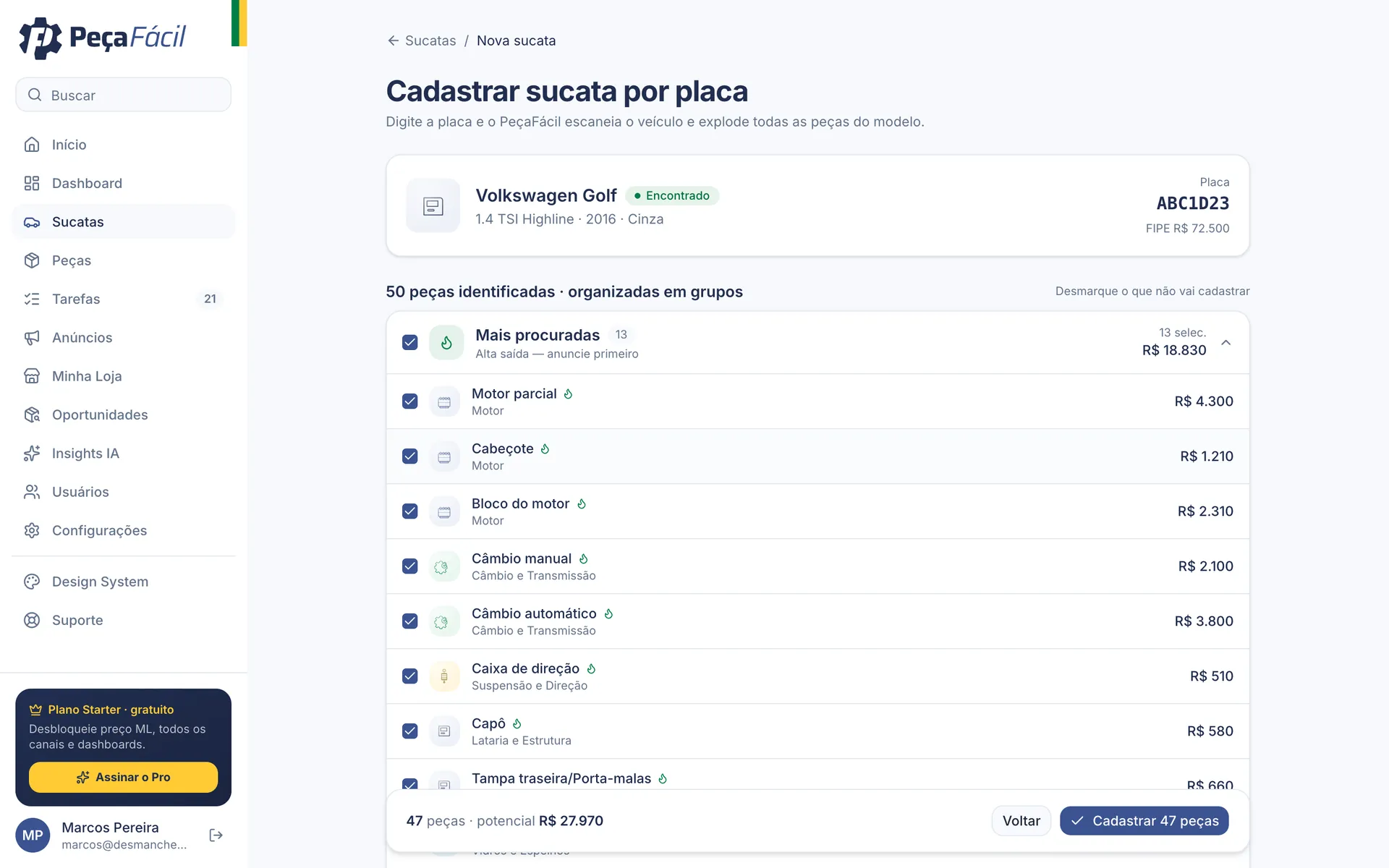The width and height of the screenshot is (1389, 868).
Task: Click the Minha Loja store icon
Action: tap(32, 376)
